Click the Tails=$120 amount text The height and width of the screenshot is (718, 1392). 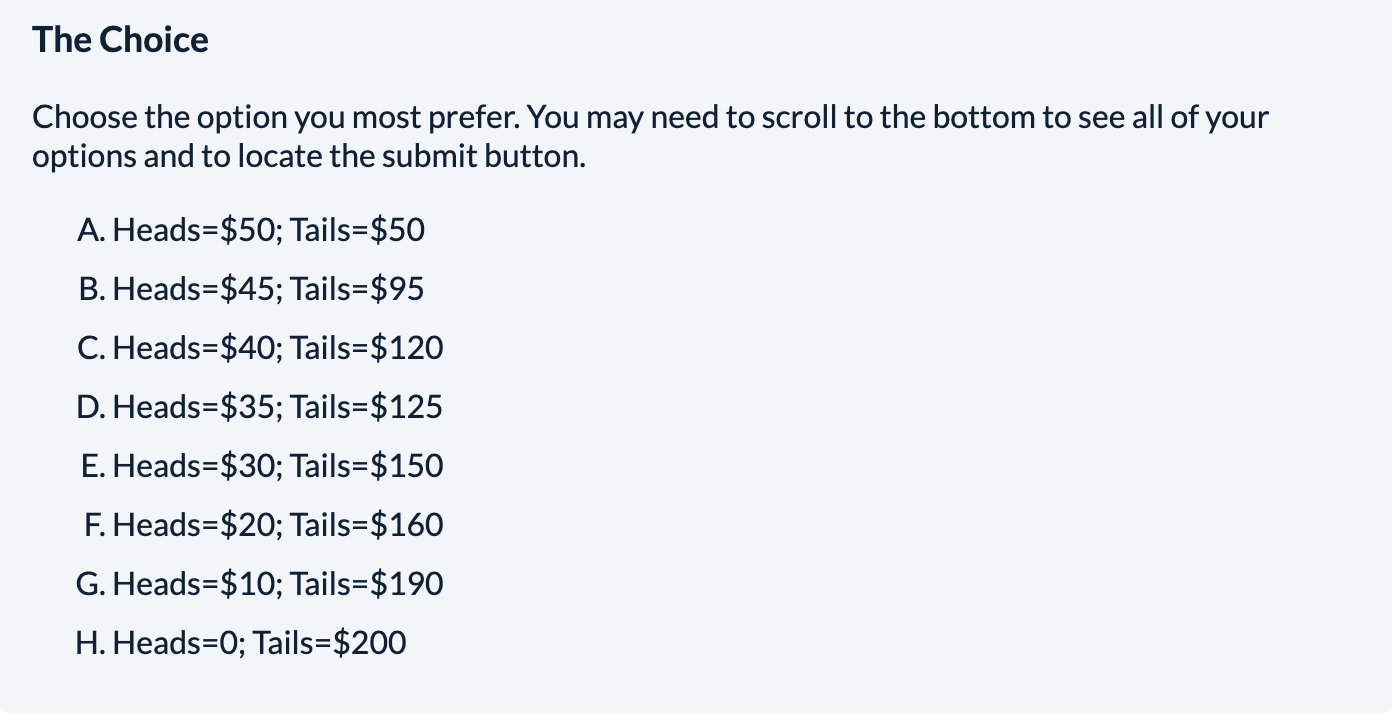[367, 349]
